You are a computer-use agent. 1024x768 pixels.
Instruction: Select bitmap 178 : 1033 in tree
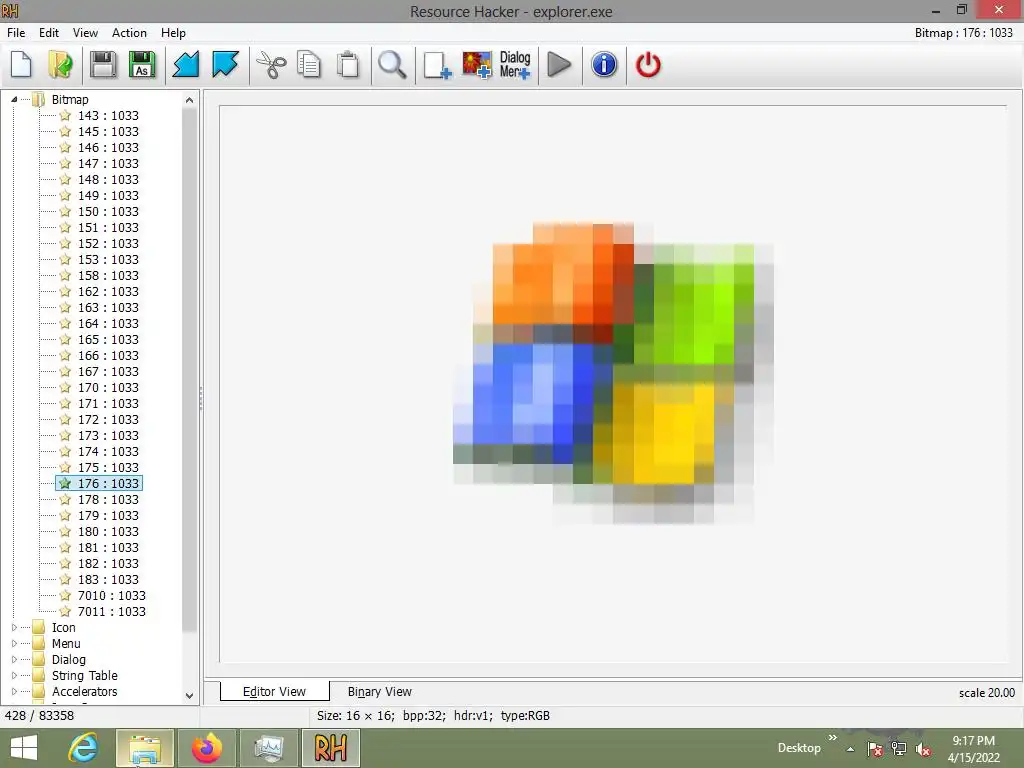point(108,500)
